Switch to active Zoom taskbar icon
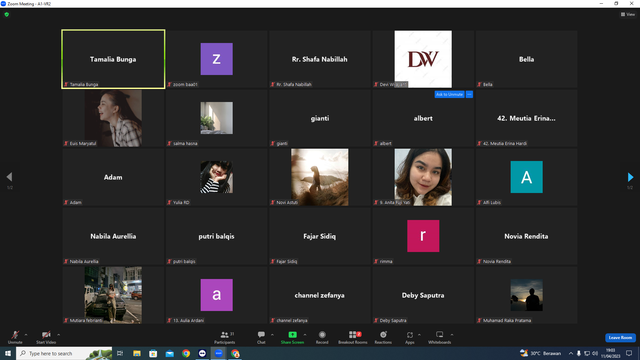 pyautogui.click(x=219, y=353)
